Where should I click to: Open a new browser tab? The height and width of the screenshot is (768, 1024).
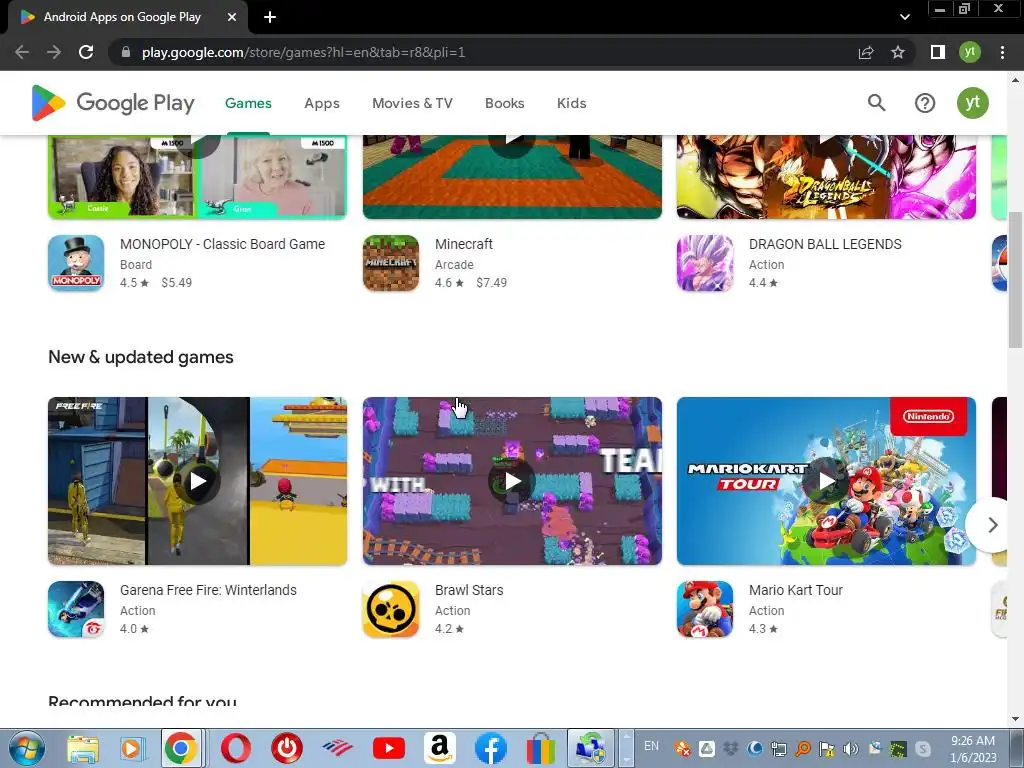pyautogui.click(x=270, y=17)
